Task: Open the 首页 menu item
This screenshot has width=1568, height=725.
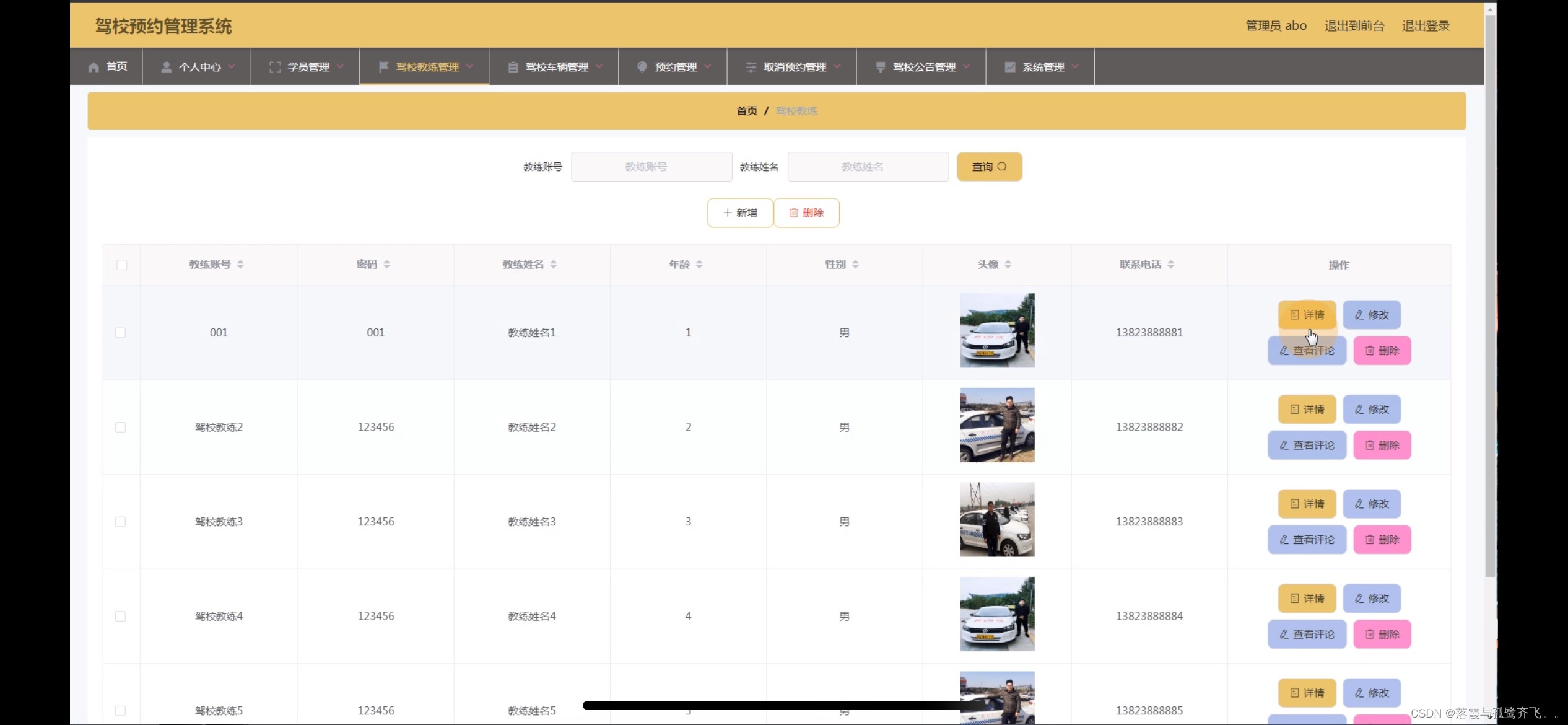Action: point(116,66)
